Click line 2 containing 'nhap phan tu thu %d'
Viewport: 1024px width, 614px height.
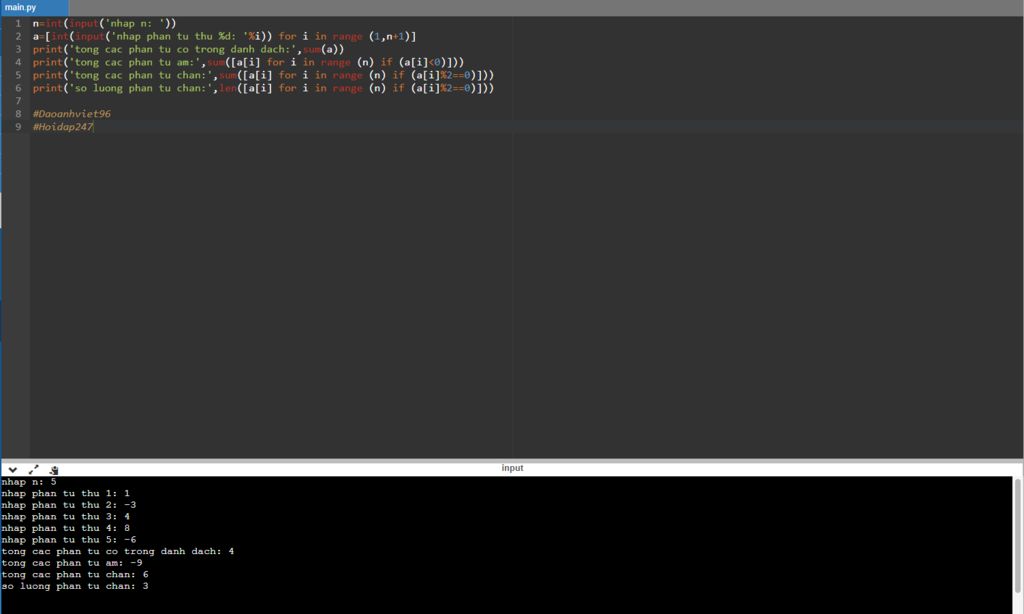coord(224,37)
